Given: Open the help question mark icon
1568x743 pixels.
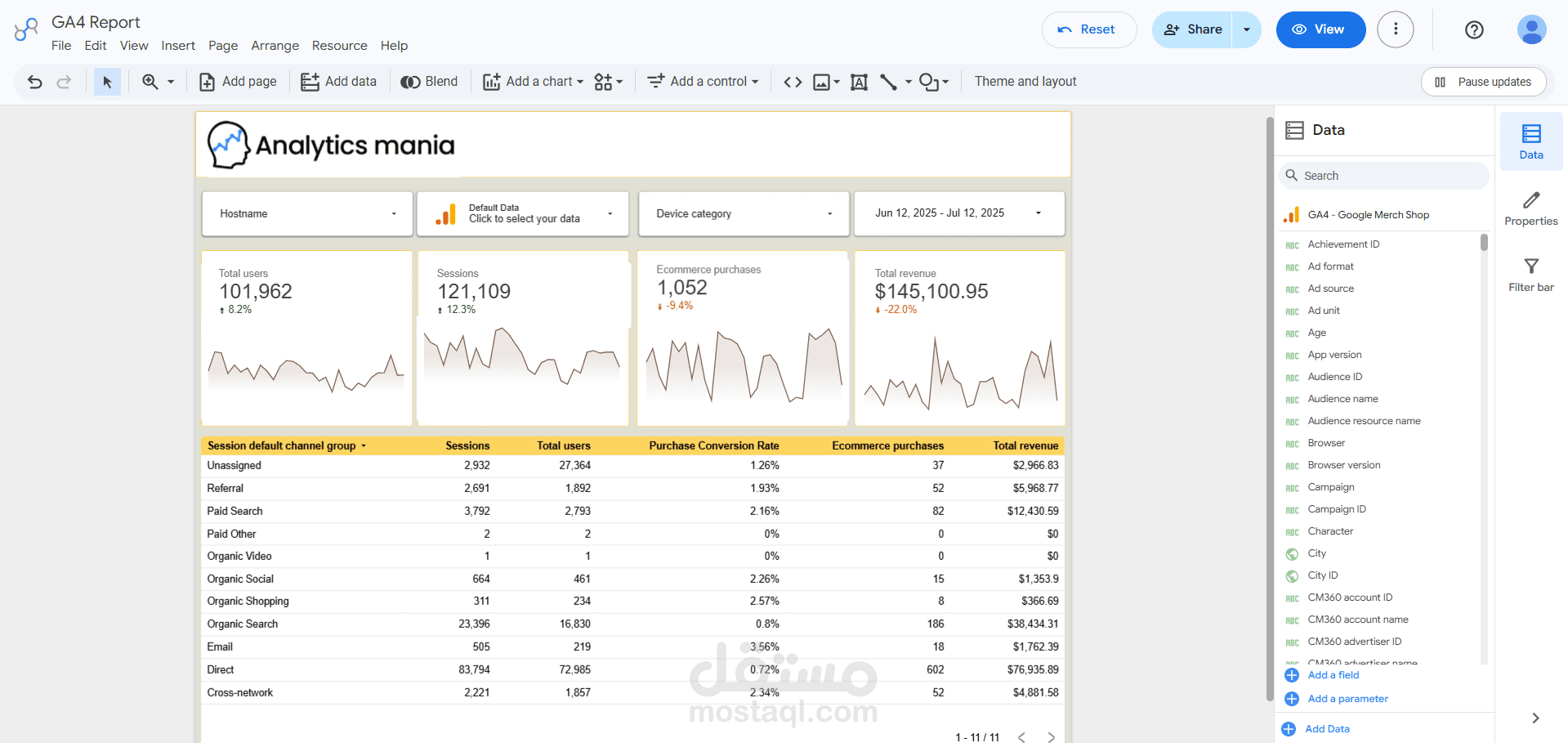Looking at the screenshot, I should coord(1474,29).
